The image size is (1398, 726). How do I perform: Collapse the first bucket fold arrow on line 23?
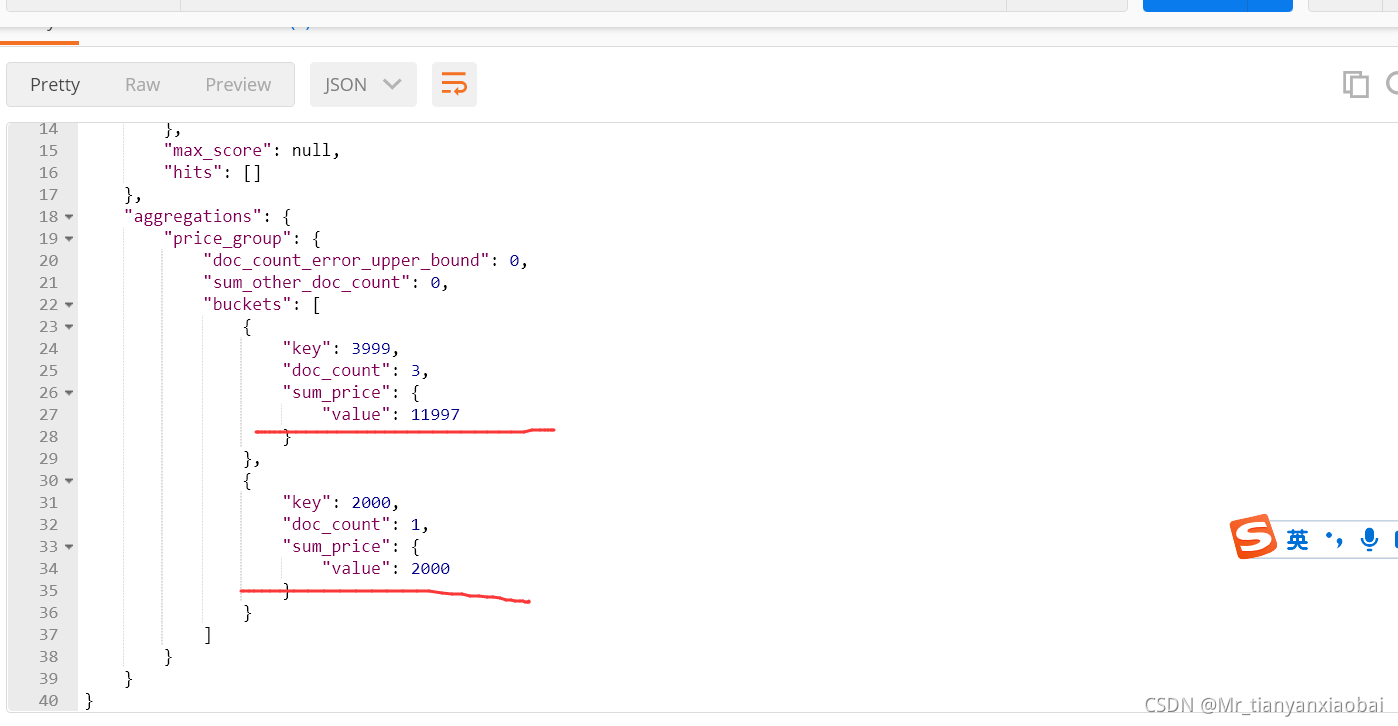pos(69,327)
